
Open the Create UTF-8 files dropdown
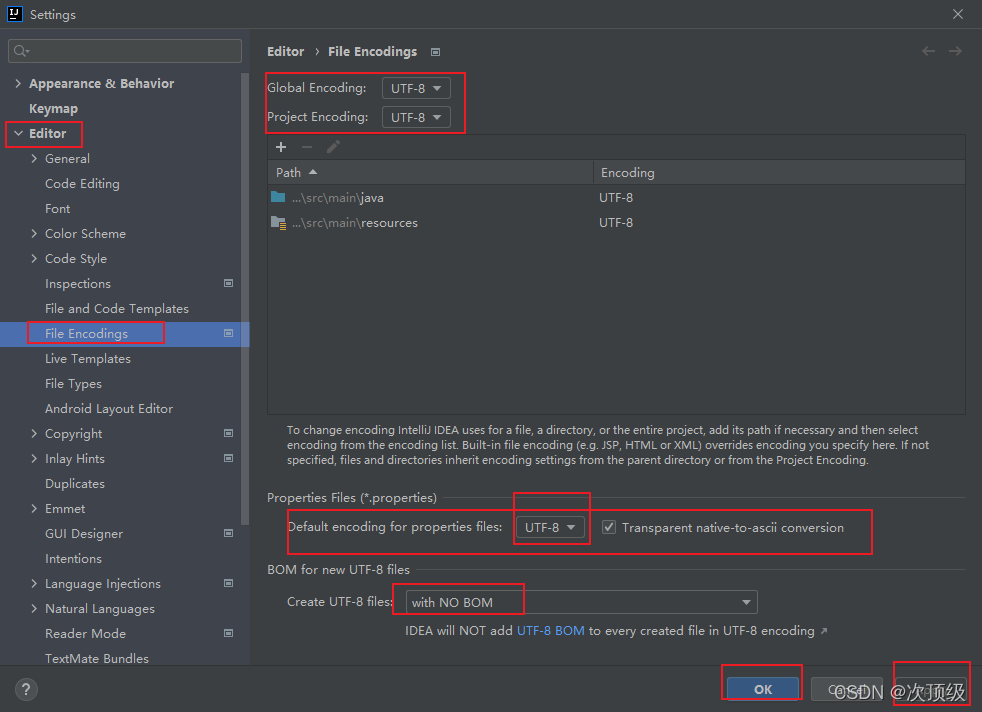tap(746, 602)
